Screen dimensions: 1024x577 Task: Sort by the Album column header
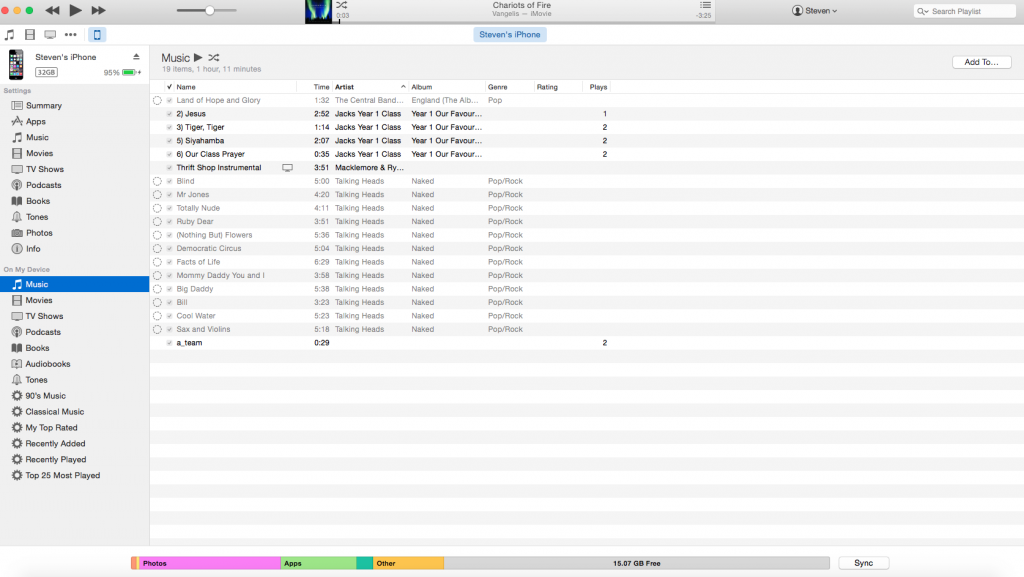pyautogui.click(x=422, y=87)
